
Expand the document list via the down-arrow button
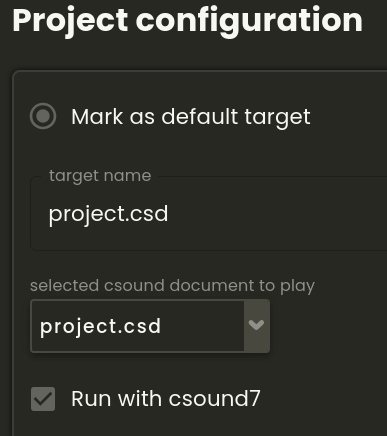[257, 326]
